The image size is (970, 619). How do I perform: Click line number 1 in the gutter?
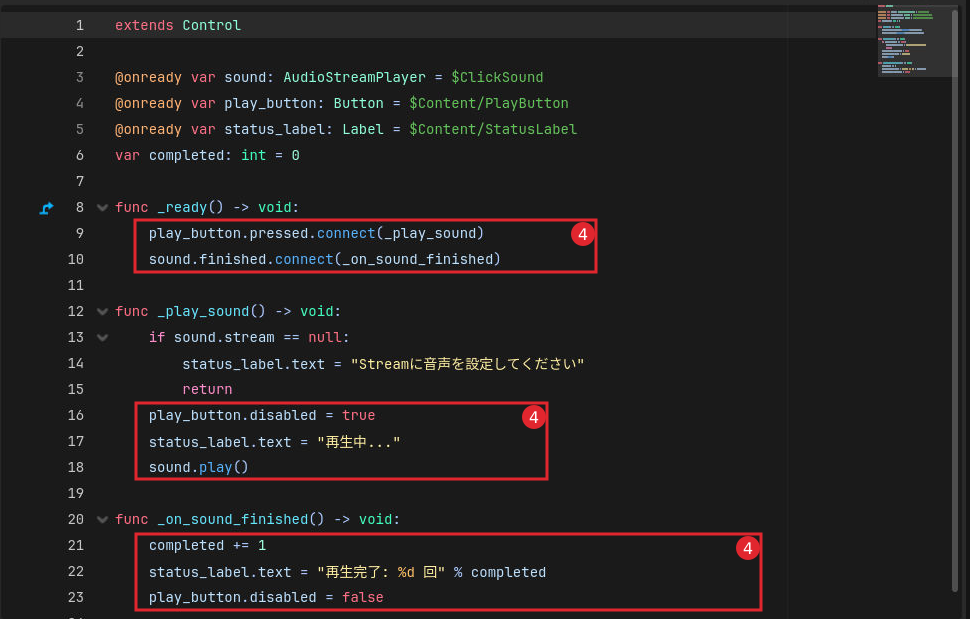click(x=80, y=25)
